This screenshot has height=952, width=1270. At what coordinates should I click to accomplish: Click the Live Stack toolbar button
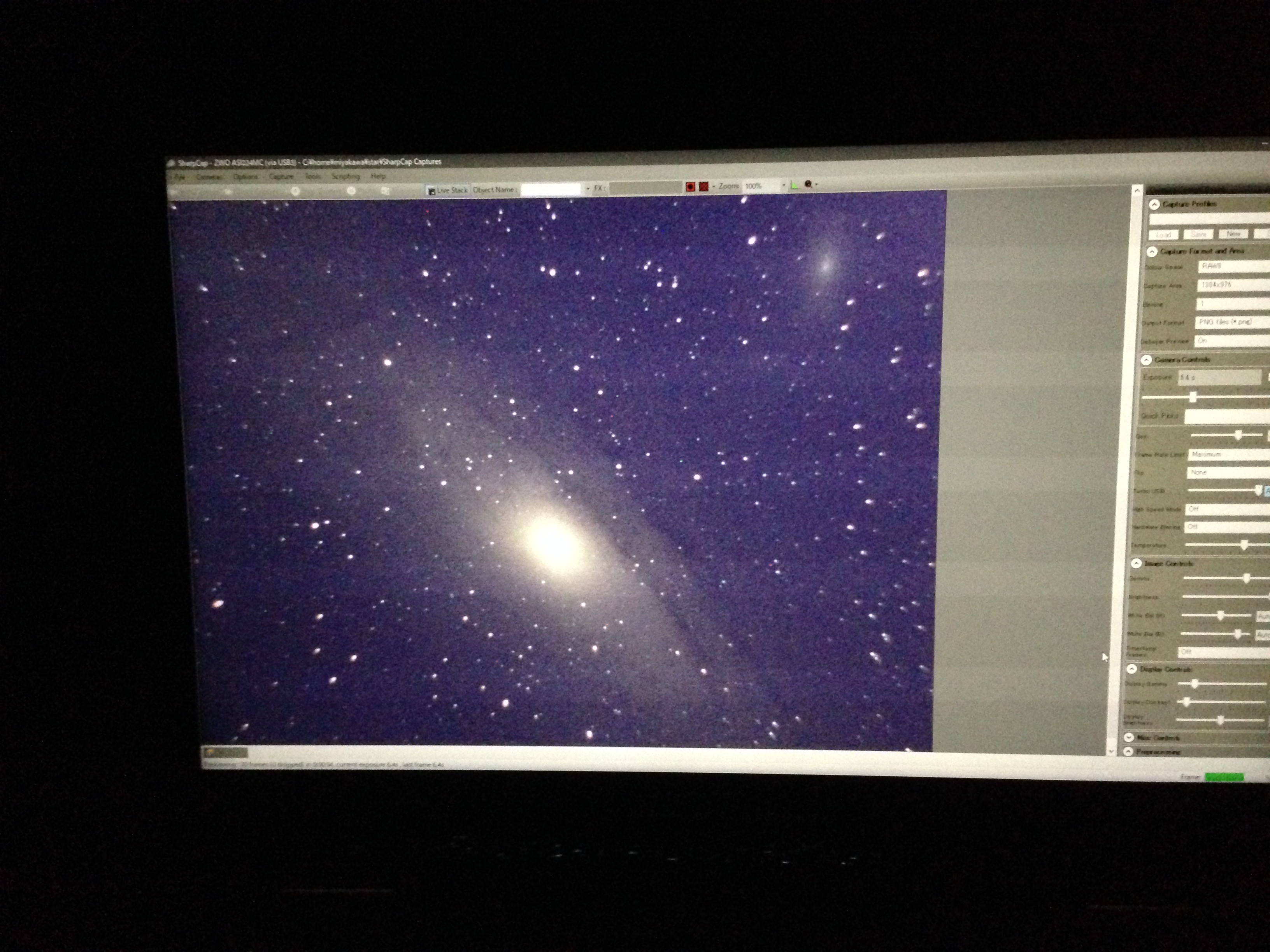point(447,190)
